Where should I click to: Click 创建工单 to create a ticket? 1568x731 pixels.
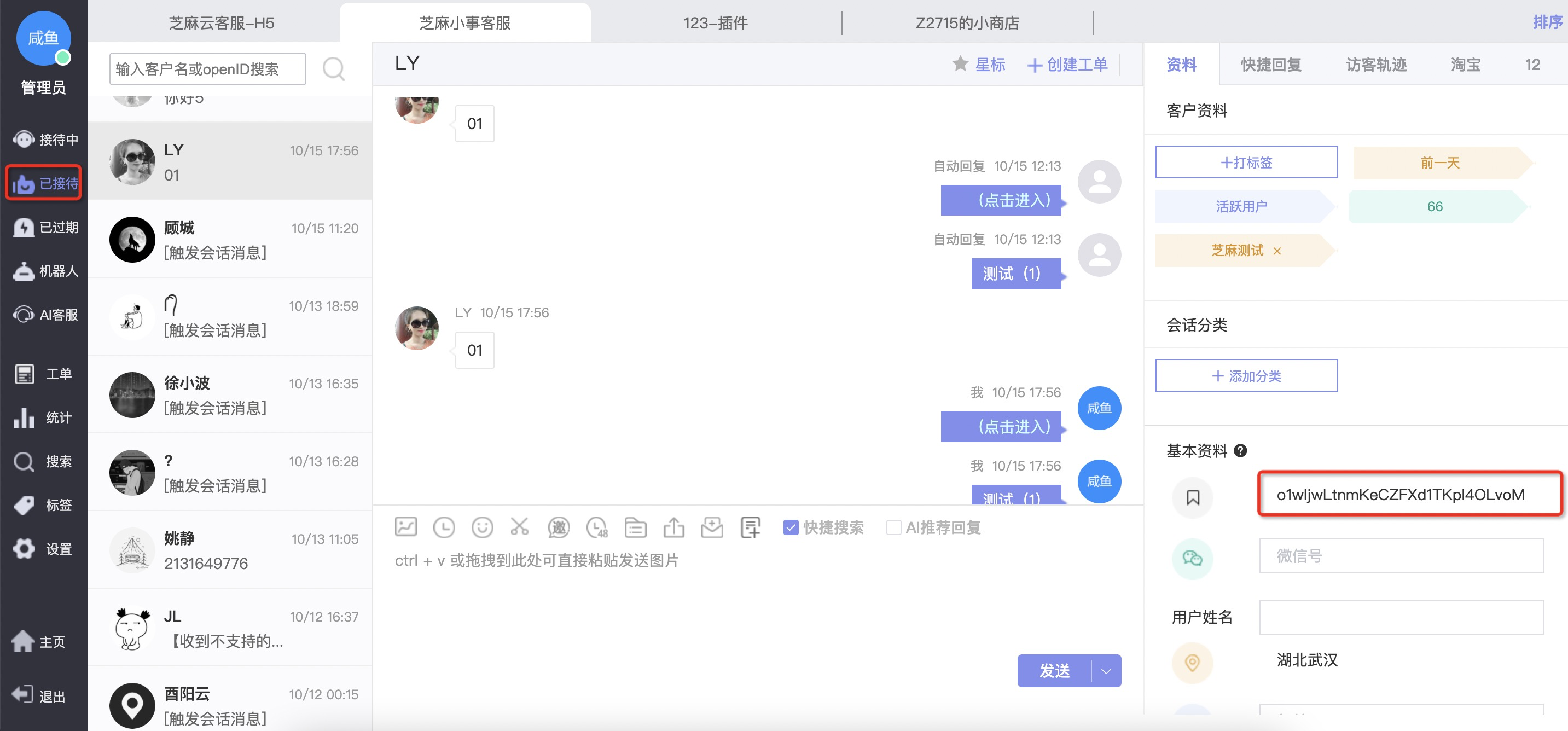click(x=1067, y=65)
